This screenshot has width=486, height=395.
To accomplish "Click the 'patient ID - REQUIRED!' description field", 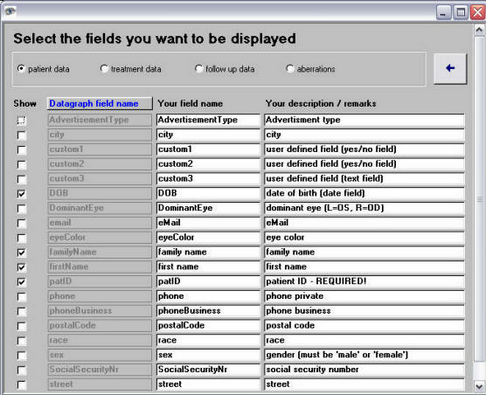I will pyautogui.click(x=364, y=281).
